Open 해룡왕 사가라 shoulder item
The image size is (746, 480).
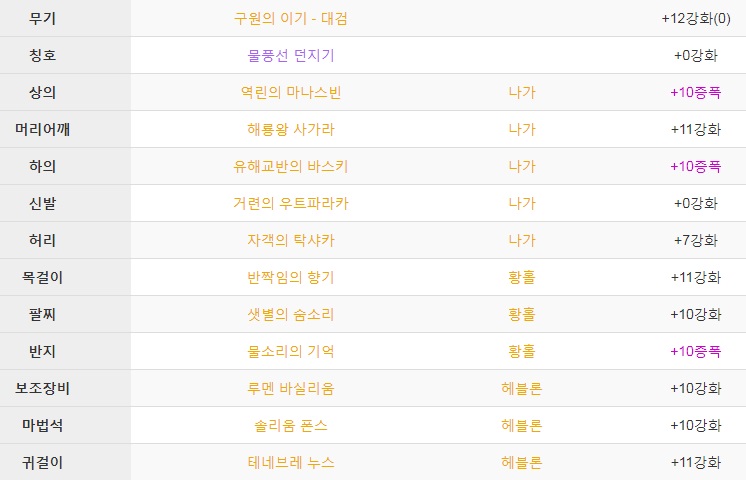290,129
